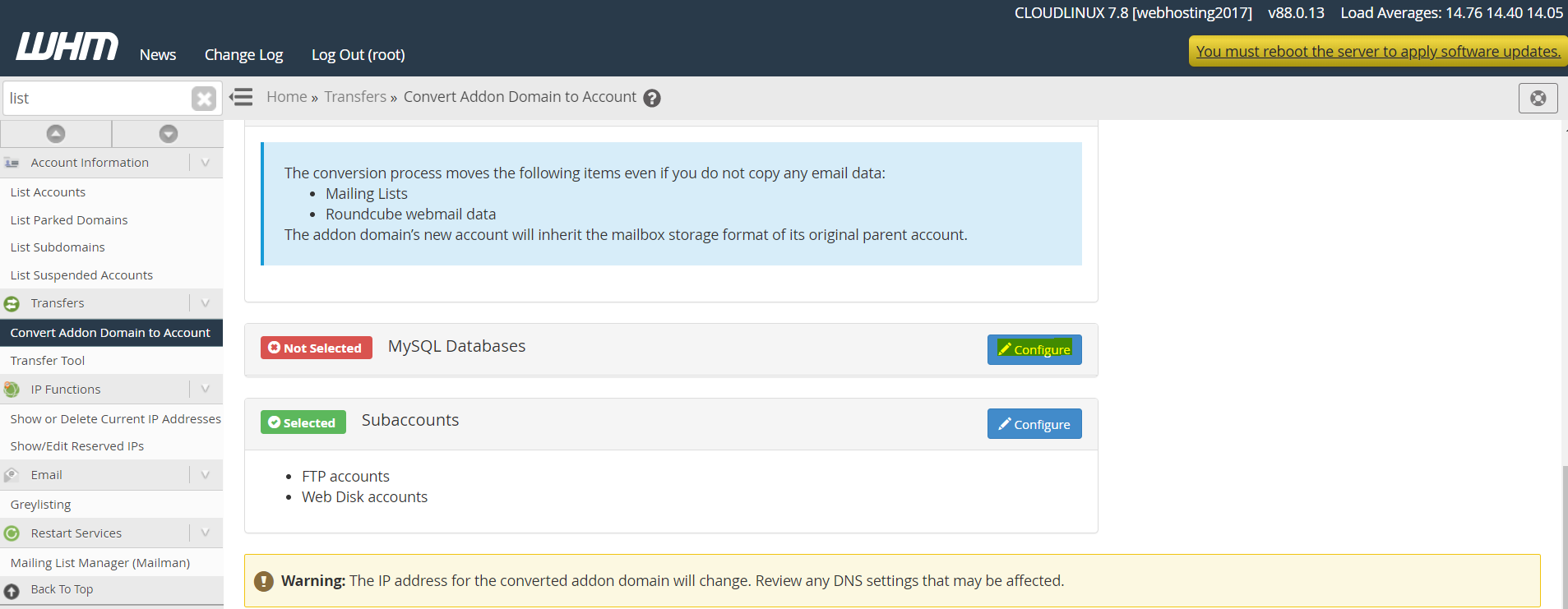
Task: Collapse the IP Functions section chevron
Action: coord(206,390)
